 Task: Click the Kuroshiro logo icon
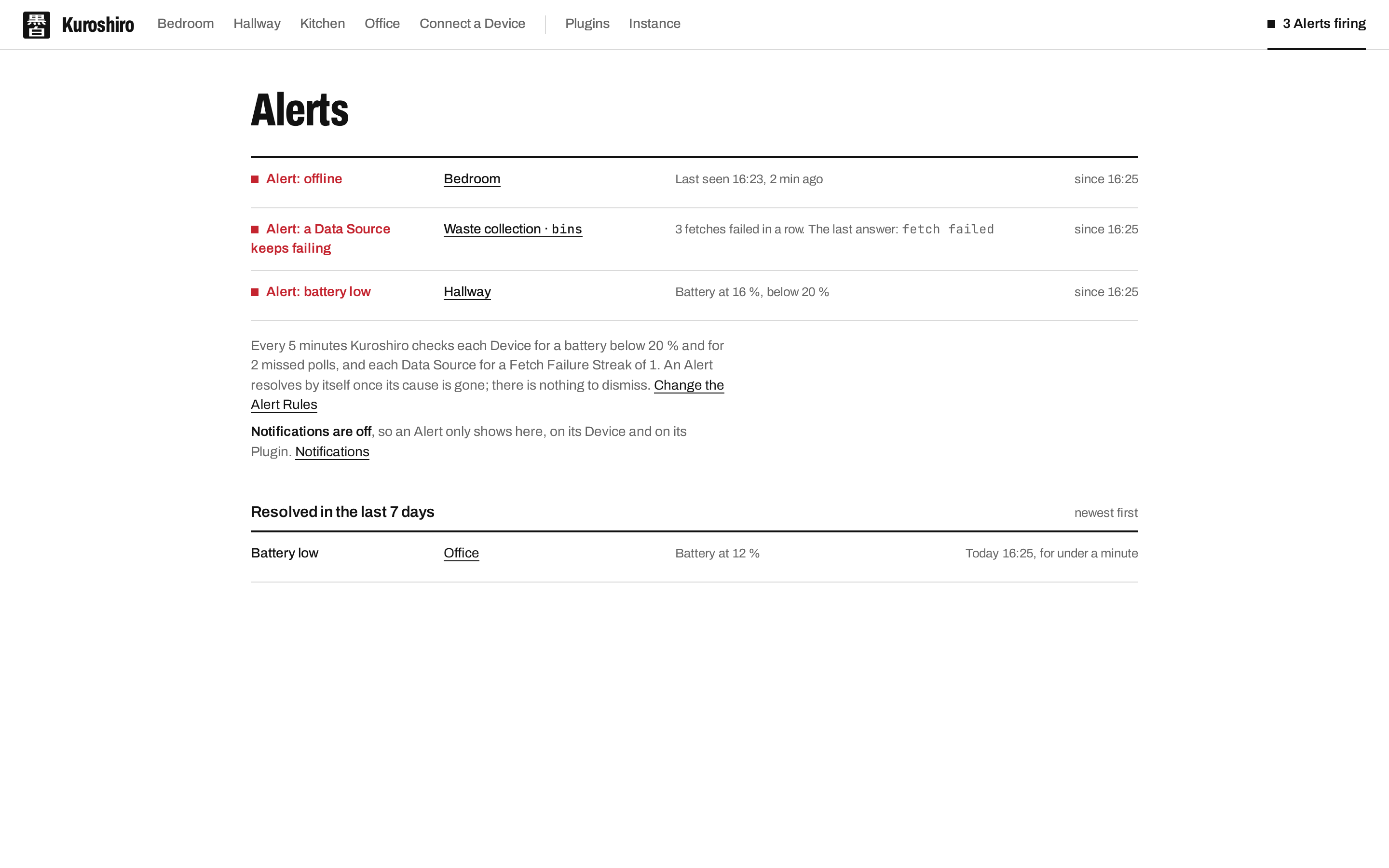click(36, 25)
